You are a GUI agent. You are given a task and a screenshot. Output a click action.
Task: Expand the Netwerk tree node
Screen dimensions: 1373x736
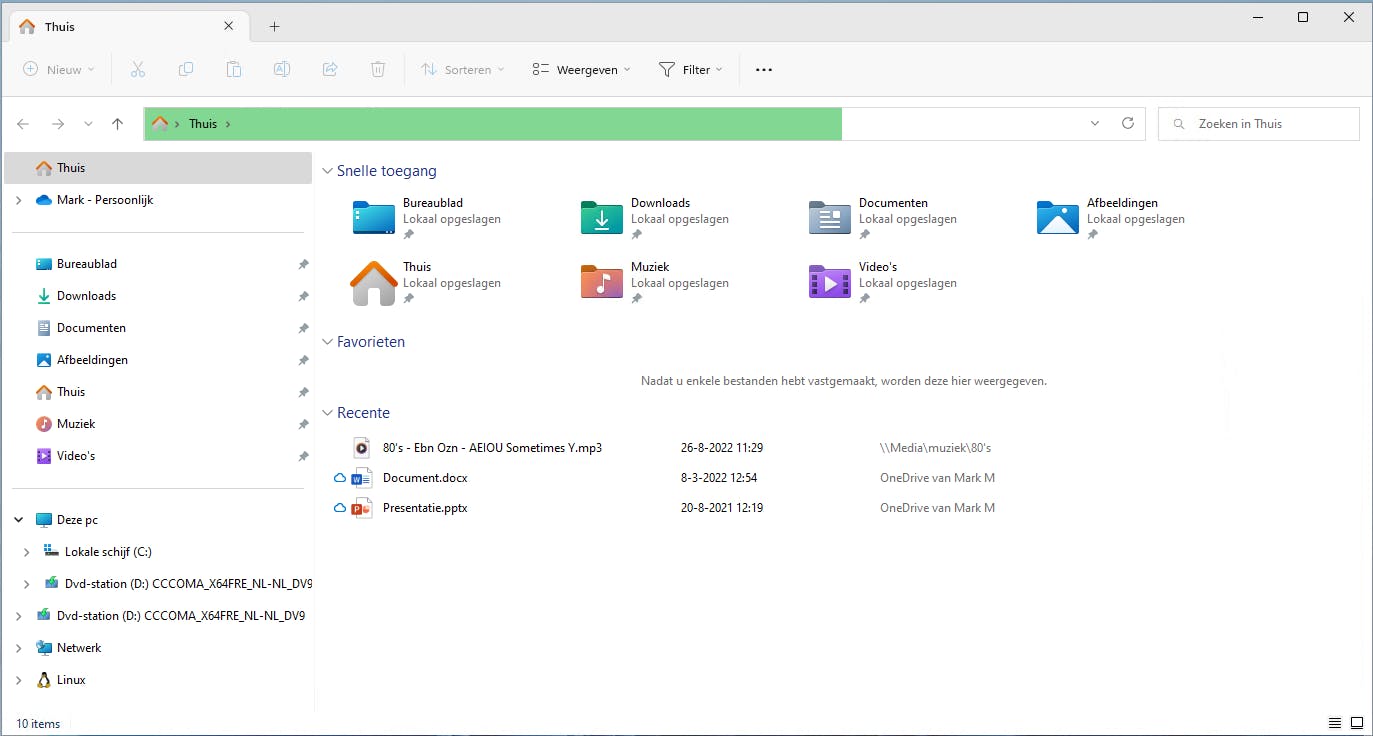18,648
